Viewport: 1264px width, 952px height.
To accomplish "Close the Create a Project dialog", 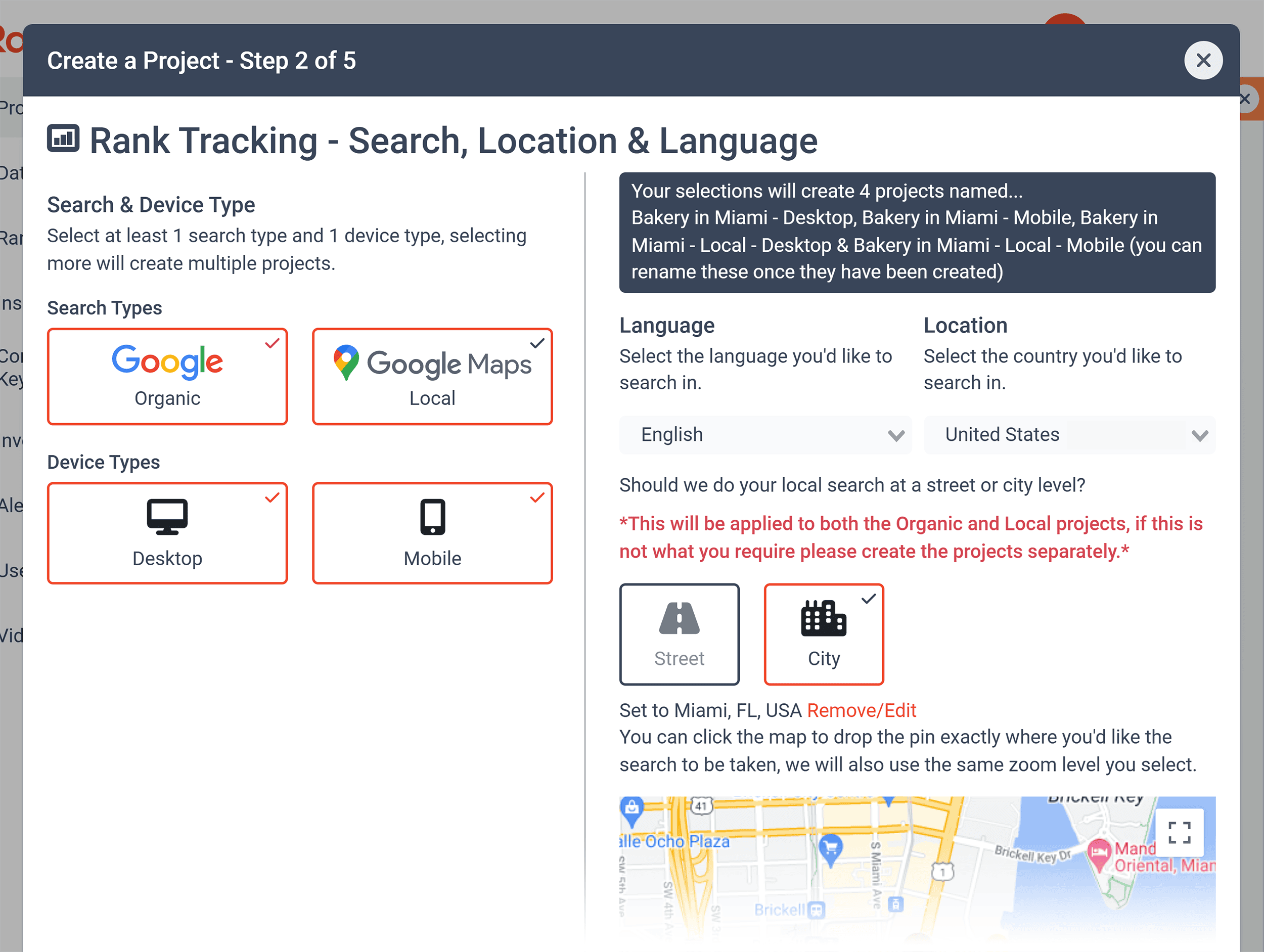I will (1203, 60).
